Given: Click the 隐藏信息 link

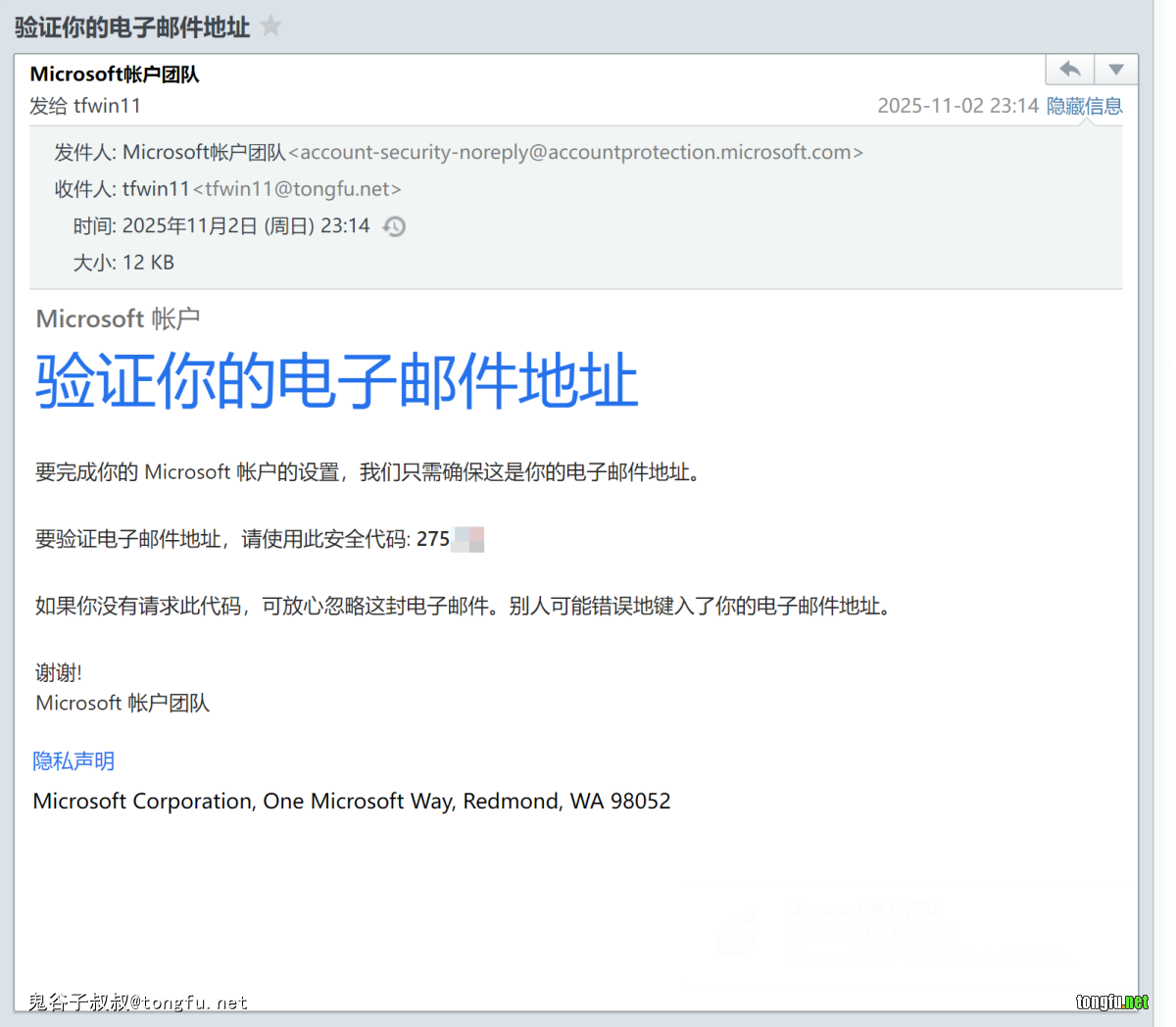Looking at the screenshot, I should tap(1084, 106).
